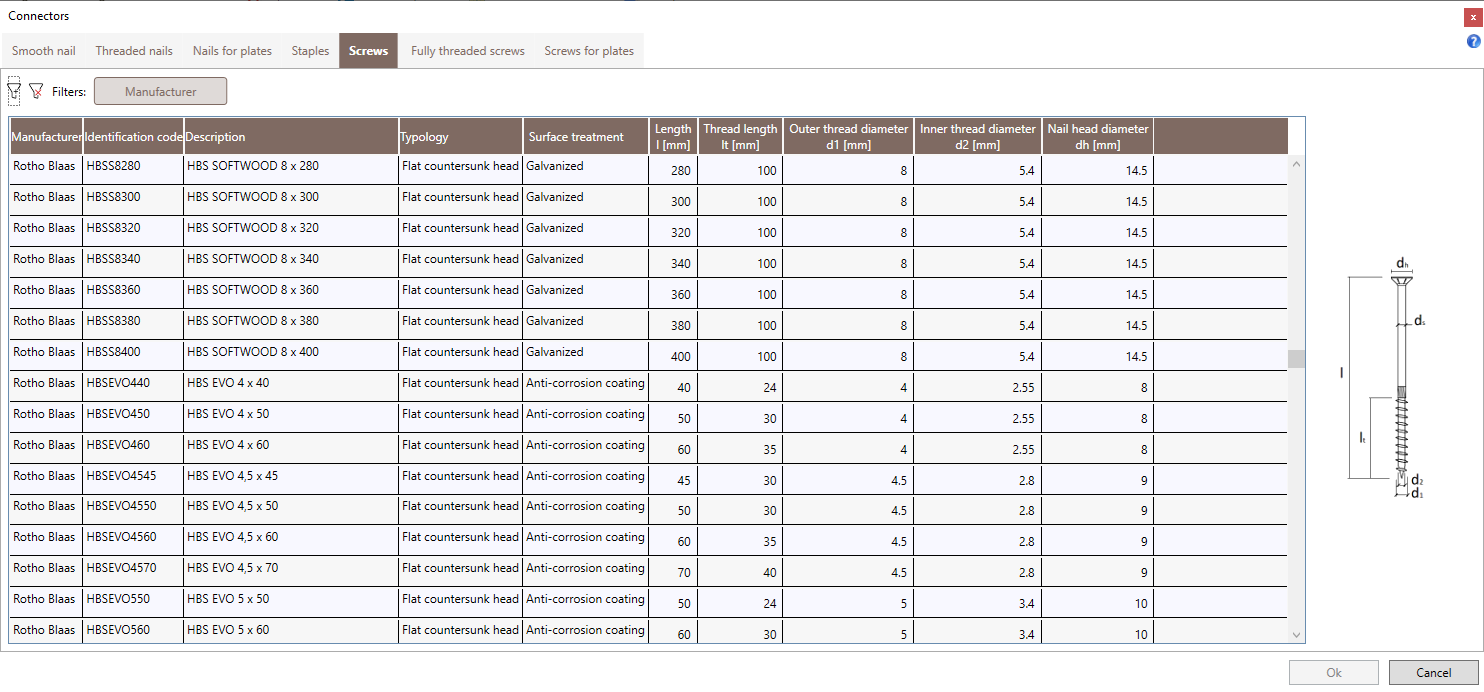Image resolution: width=1484 pixels, height=692 pixels.
Task: Click Nail head diameter dh header
Action: click(x=1098, y=136)
